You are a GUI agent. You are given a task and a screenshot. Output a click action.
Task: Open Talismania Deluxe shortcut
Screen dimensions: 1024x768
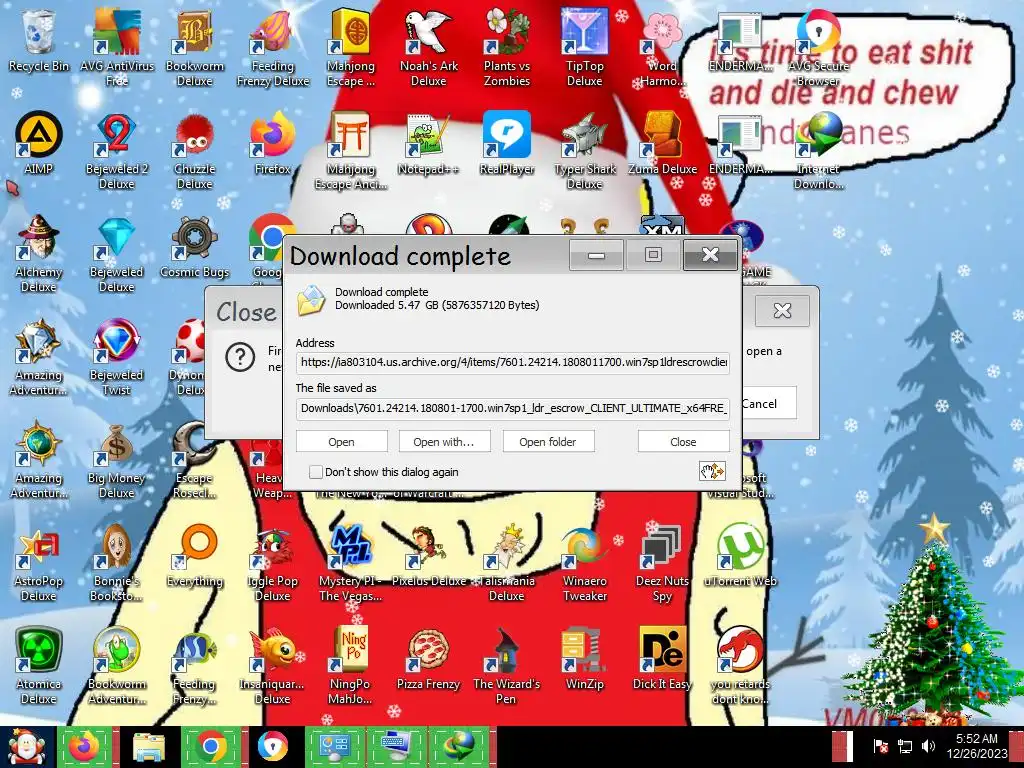(x=507, y=563)
